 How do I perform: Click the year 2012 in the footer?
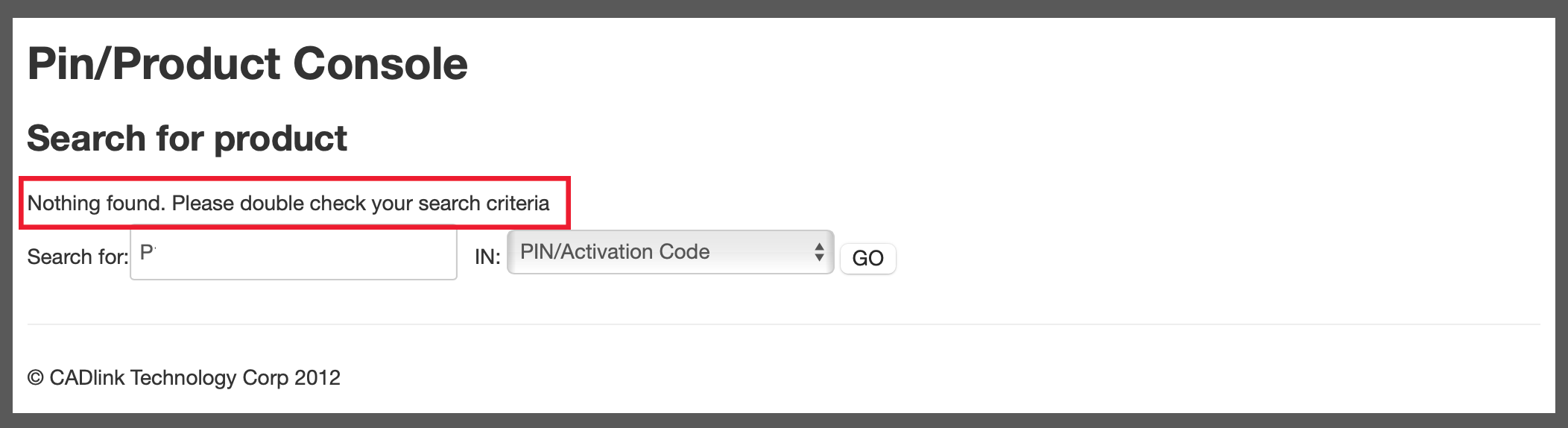click(x=317, y=377)
